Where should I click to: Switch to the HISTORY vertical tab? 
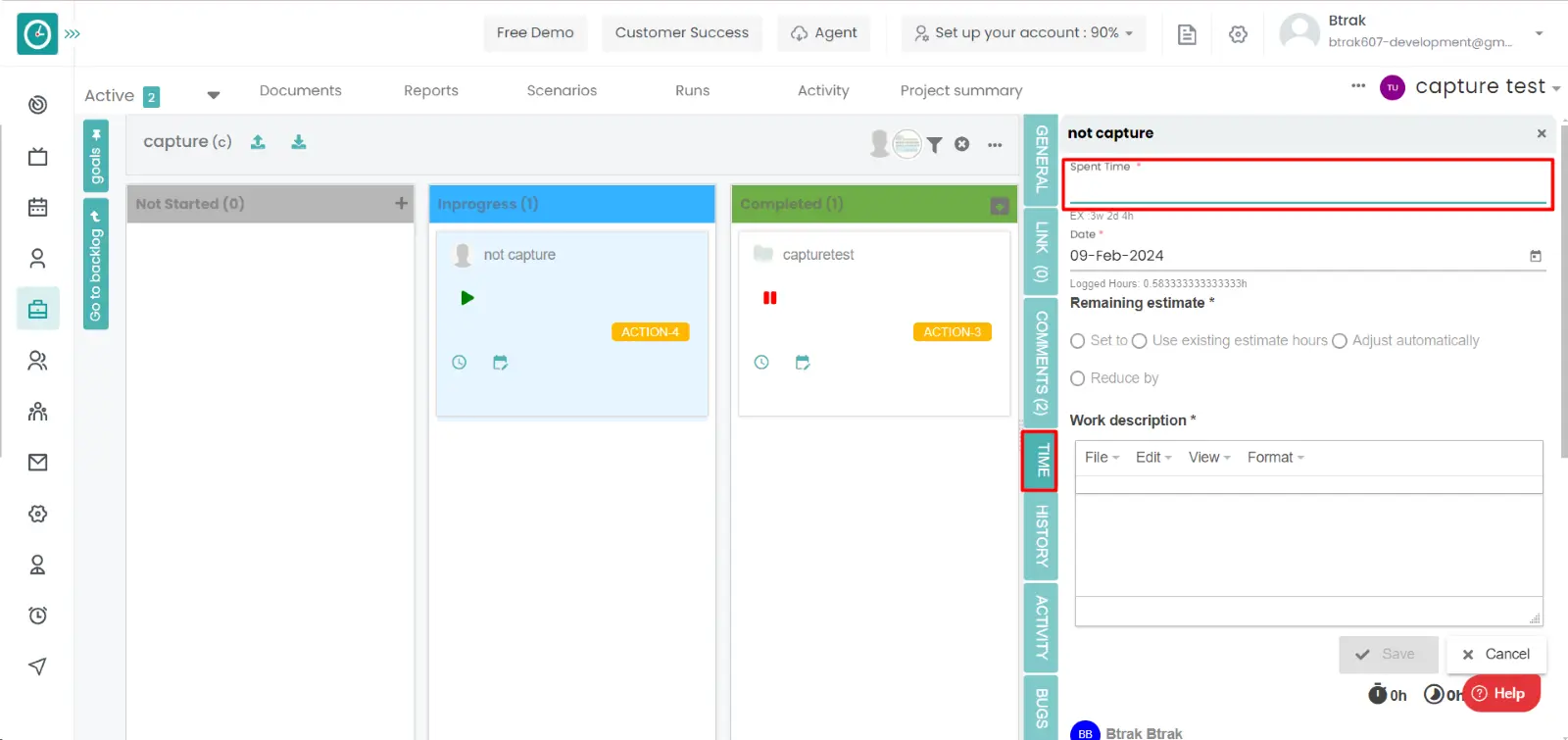tap(1041, 536)
